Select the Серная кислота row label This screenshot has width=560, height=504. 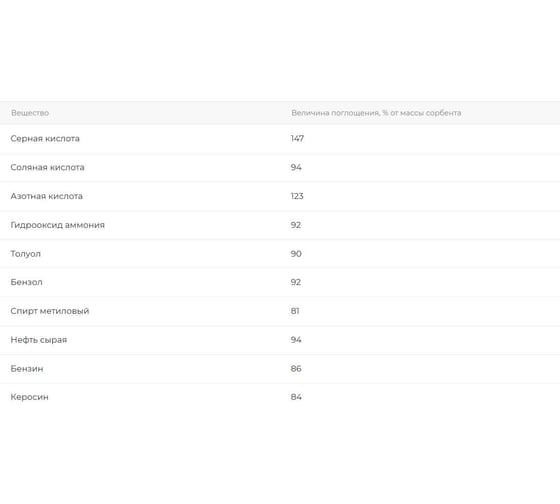tap(45, 139)
